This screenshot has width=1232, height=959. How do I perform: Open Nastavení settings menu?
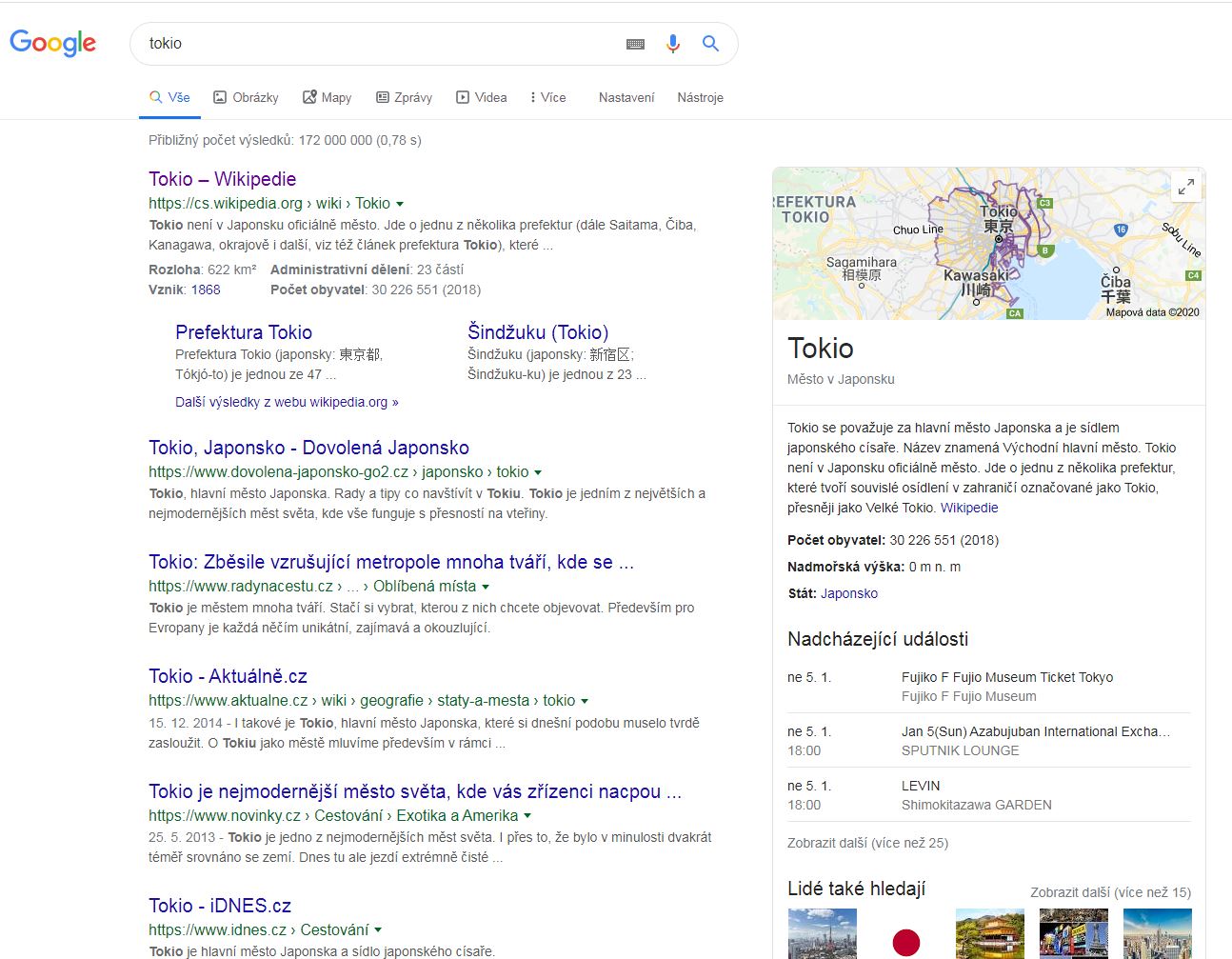[626, 97]
